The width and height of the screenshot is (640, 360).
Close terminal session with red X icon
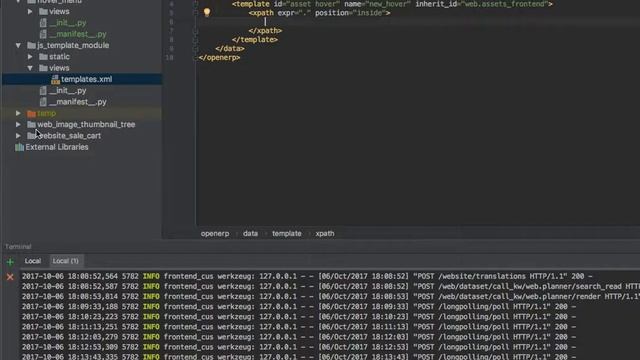coord(10,277)
